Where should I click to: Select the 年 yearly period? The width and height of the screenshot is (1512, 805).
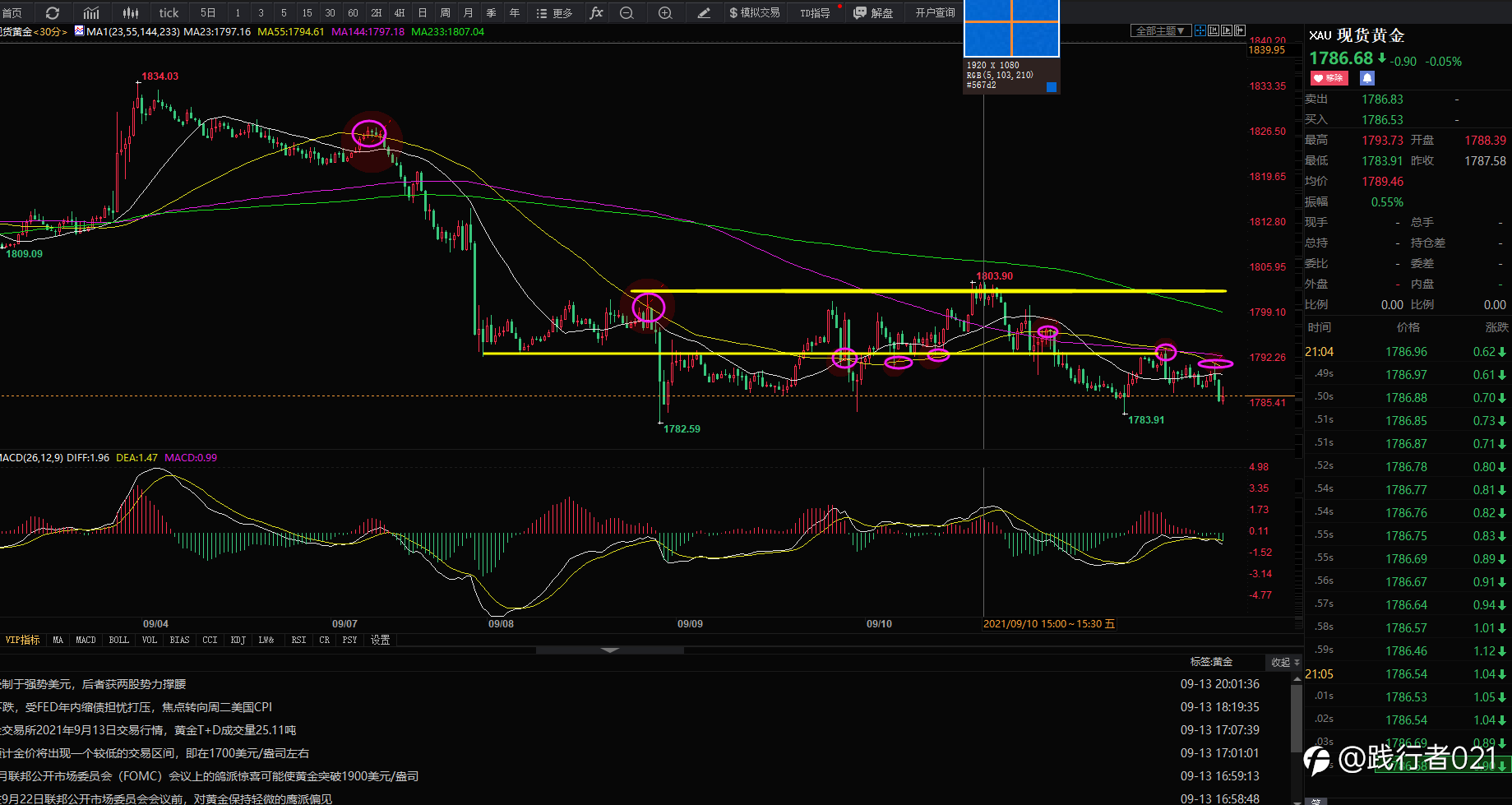pos(514,13)
